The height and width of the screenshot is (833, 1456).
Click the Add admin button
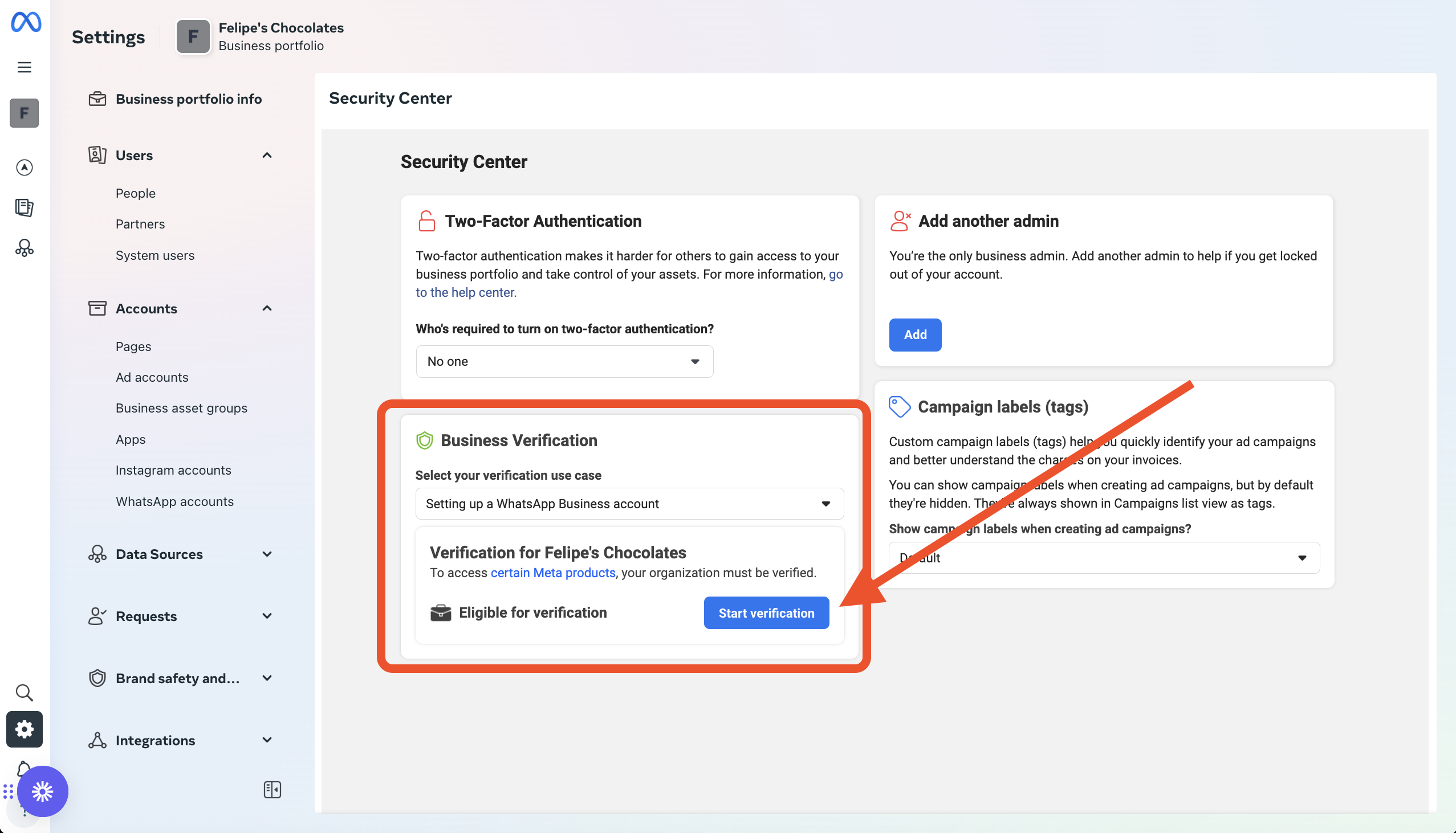pyautogui.click(x=915, y=334)
